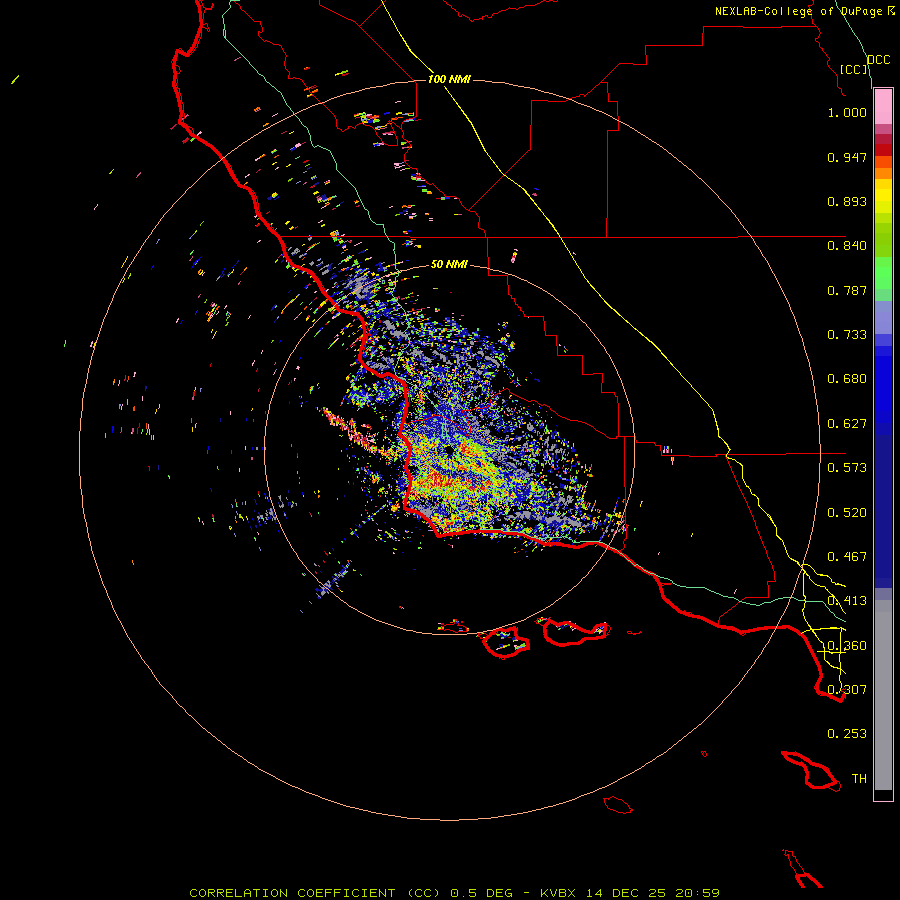The width and height of the screenshot is (900, 900).
Task: Click the TH threshold label on scale
Action: coord(859,779)
